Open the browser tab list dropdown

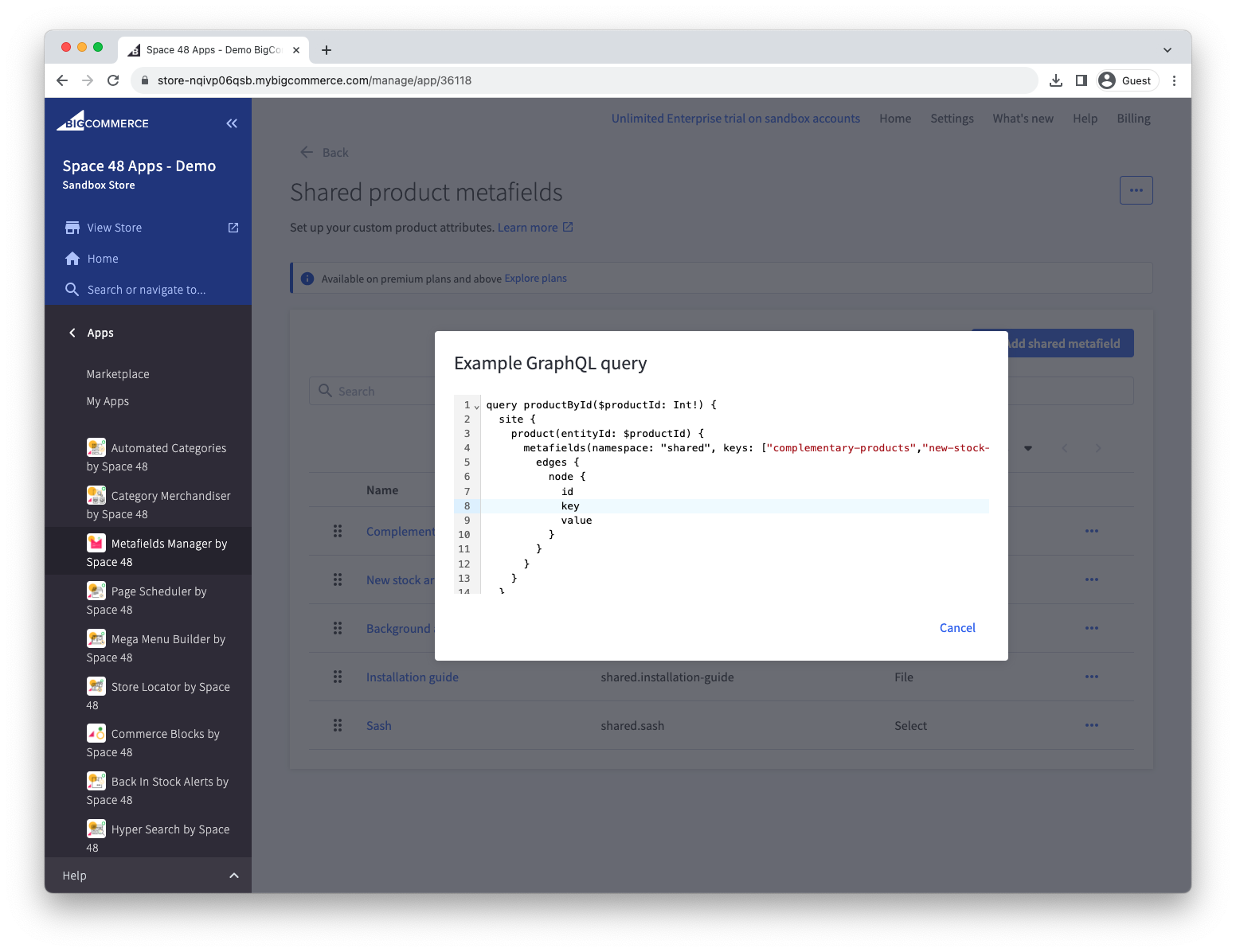1168,50
